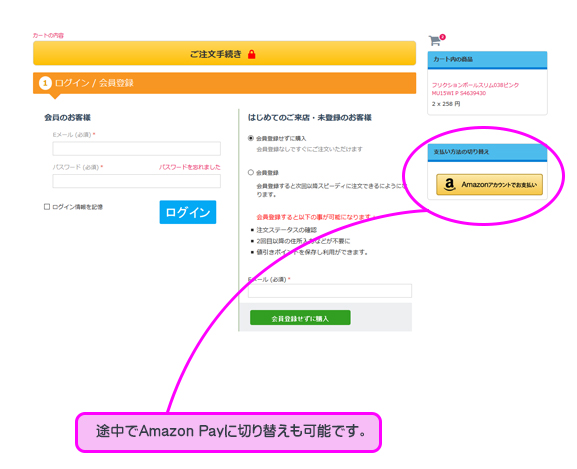The height and width of the screenshot is (469, 577).
Task: Click the cart item count badge
Action: (x=442, y=37)
